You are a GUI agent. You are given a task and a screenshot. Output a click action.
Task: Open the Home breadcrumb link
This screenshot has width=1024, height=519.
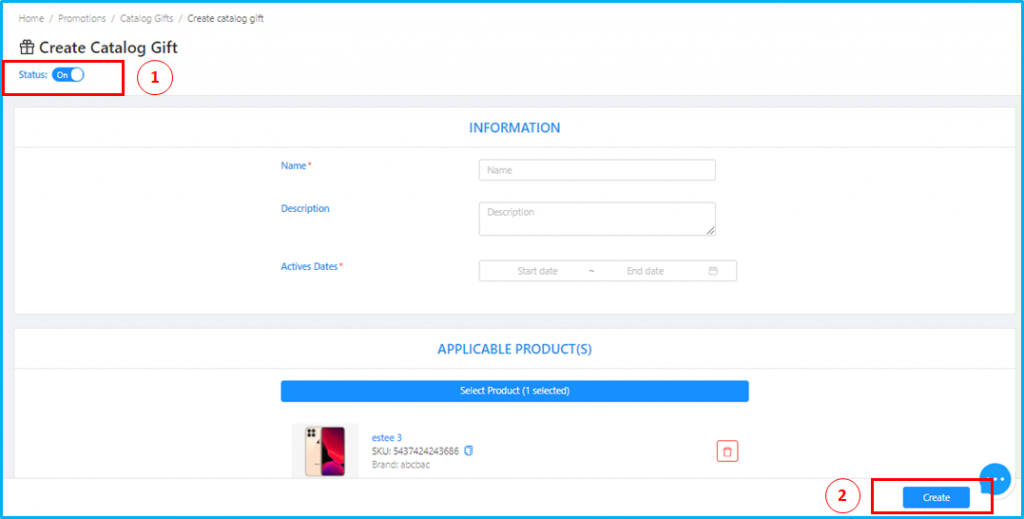31,18
